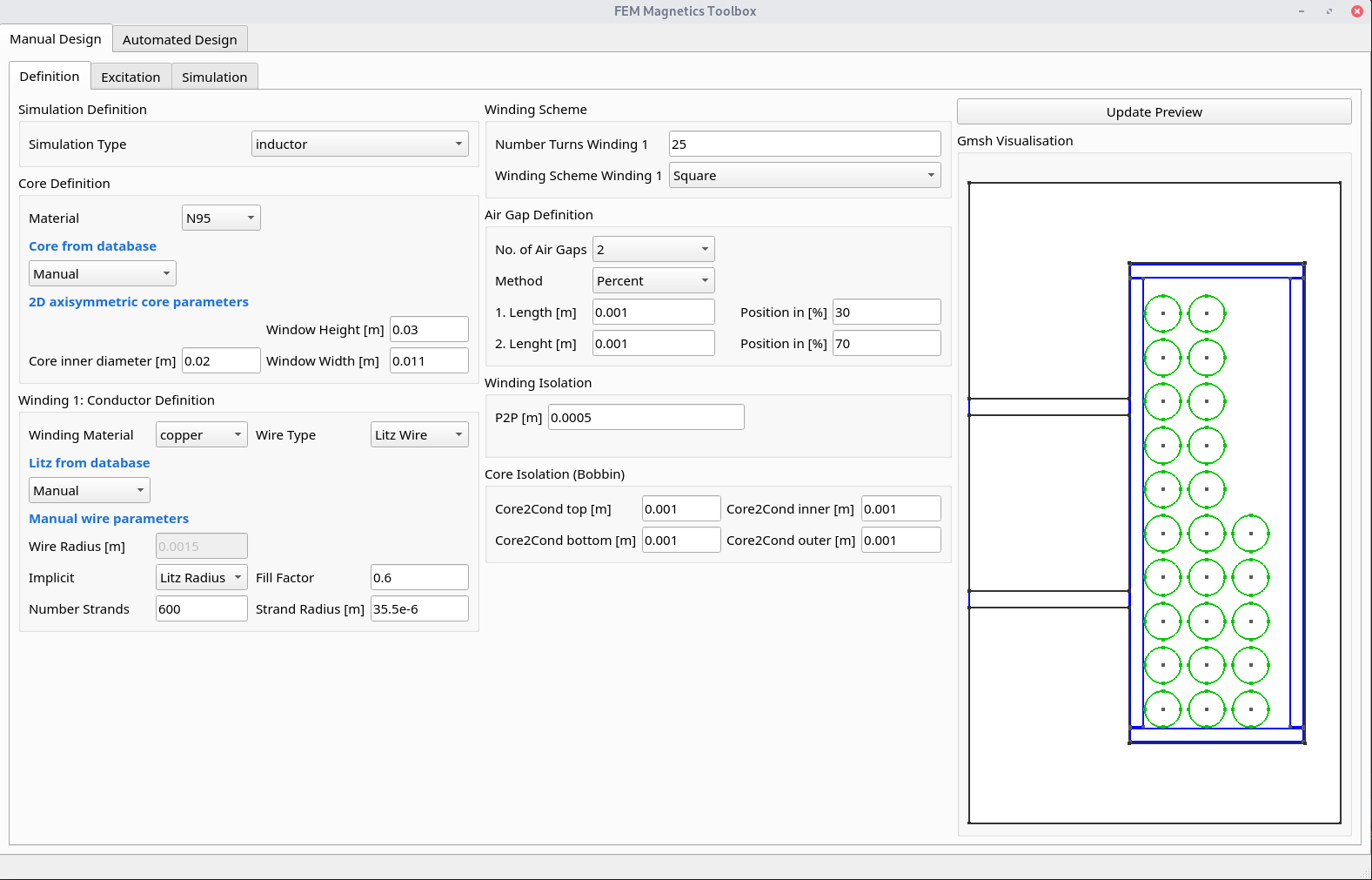This screenshot has height=880, width=1372.
Task: Open the Winding Scheme Winding 1 dropdown
Action: pos(805,175)
